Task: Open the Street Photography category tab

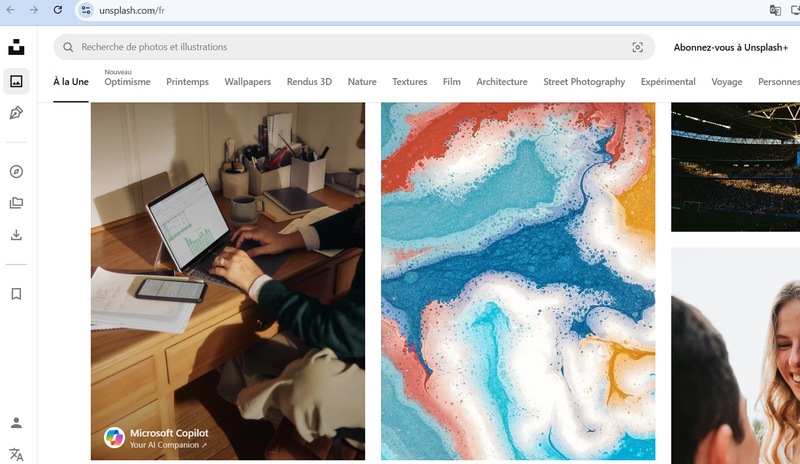Action: click(x=584, y=82)
